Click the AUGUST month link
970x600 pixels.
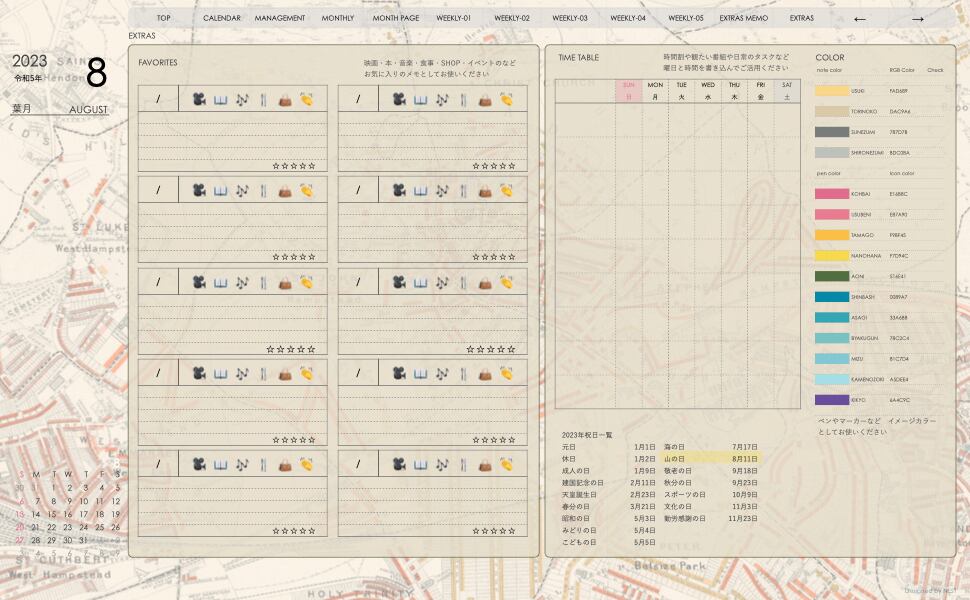88,109
